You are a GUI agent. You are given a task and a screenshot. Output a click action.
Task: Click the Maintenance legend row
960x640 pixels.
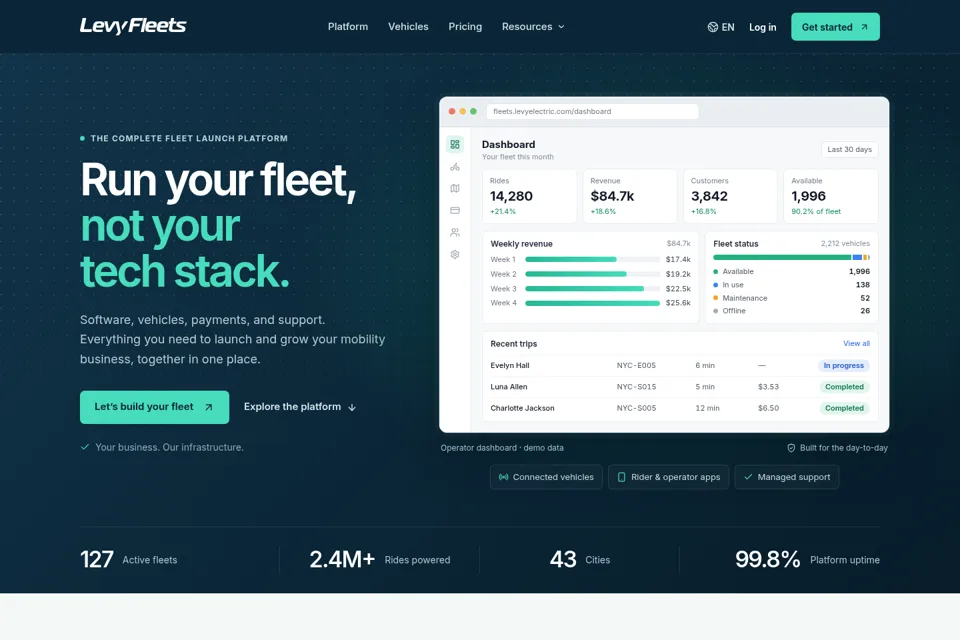791,298
